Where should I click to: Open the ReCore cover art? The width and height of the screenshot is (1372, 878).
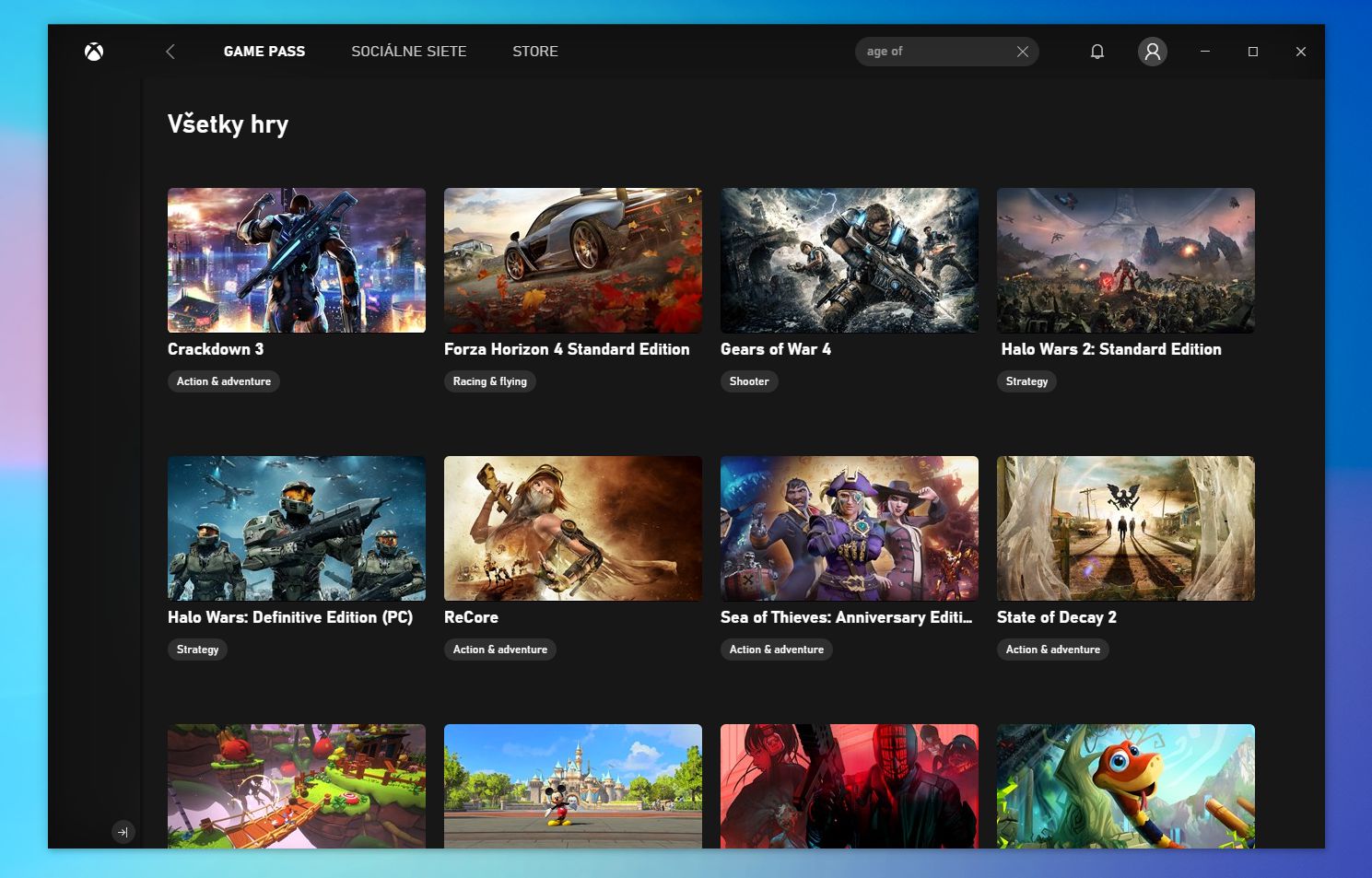point(573,529)
